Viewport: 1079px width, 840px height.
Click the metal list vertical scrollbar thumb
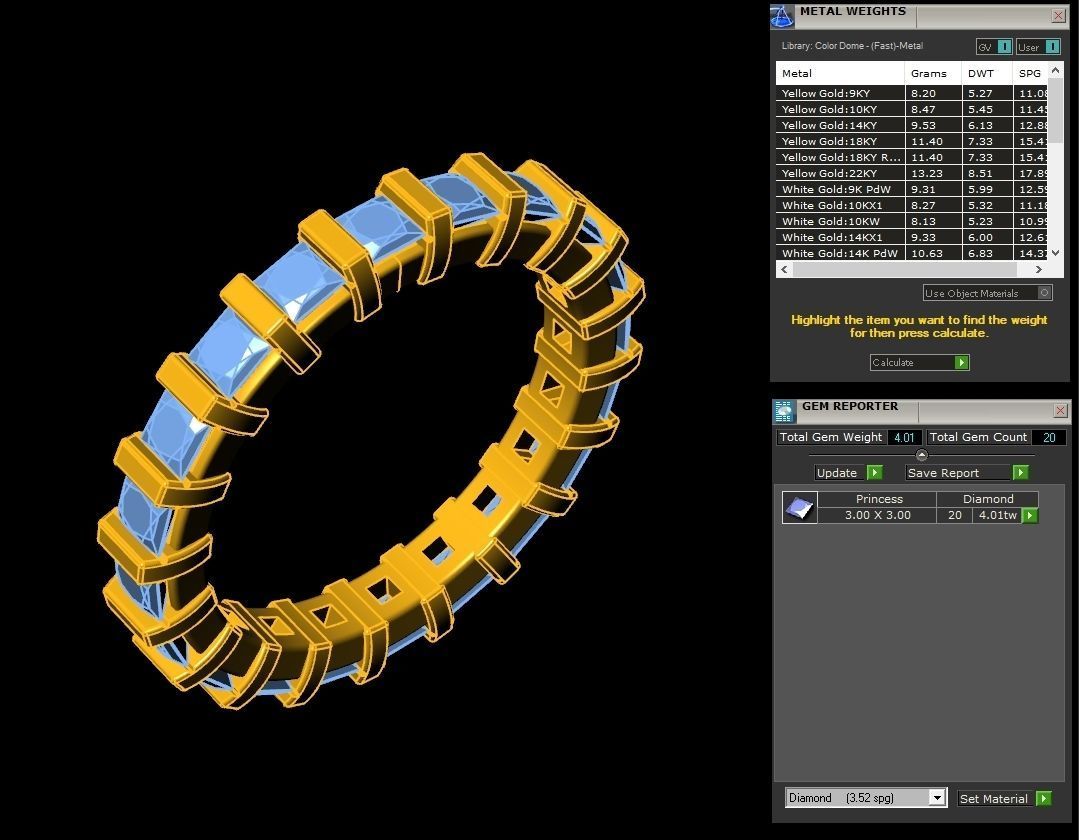click(1056, 111)
